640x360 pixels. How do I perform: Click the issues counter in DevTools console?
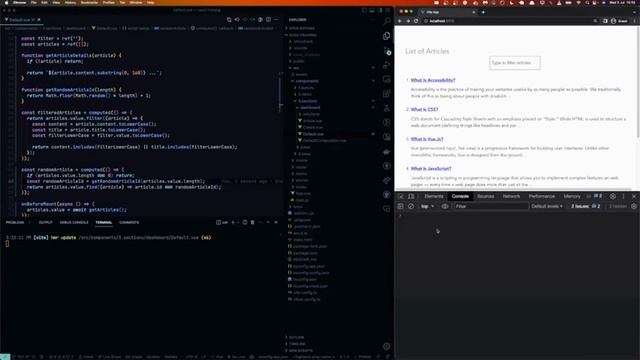tap(585, 207)
